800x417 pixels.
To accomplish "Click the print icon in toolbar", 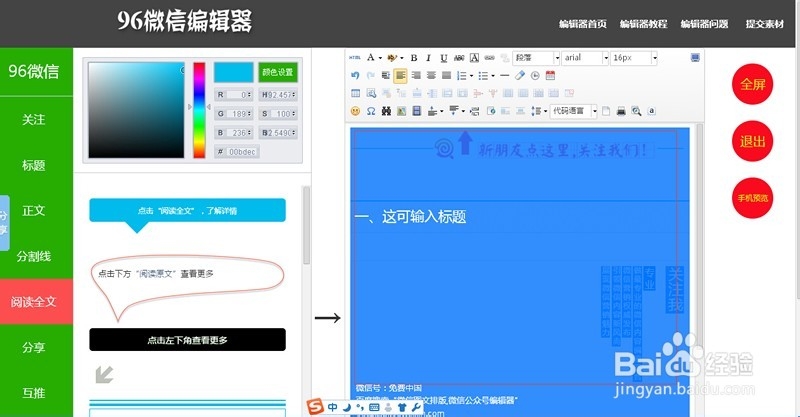I will point(621,111).
